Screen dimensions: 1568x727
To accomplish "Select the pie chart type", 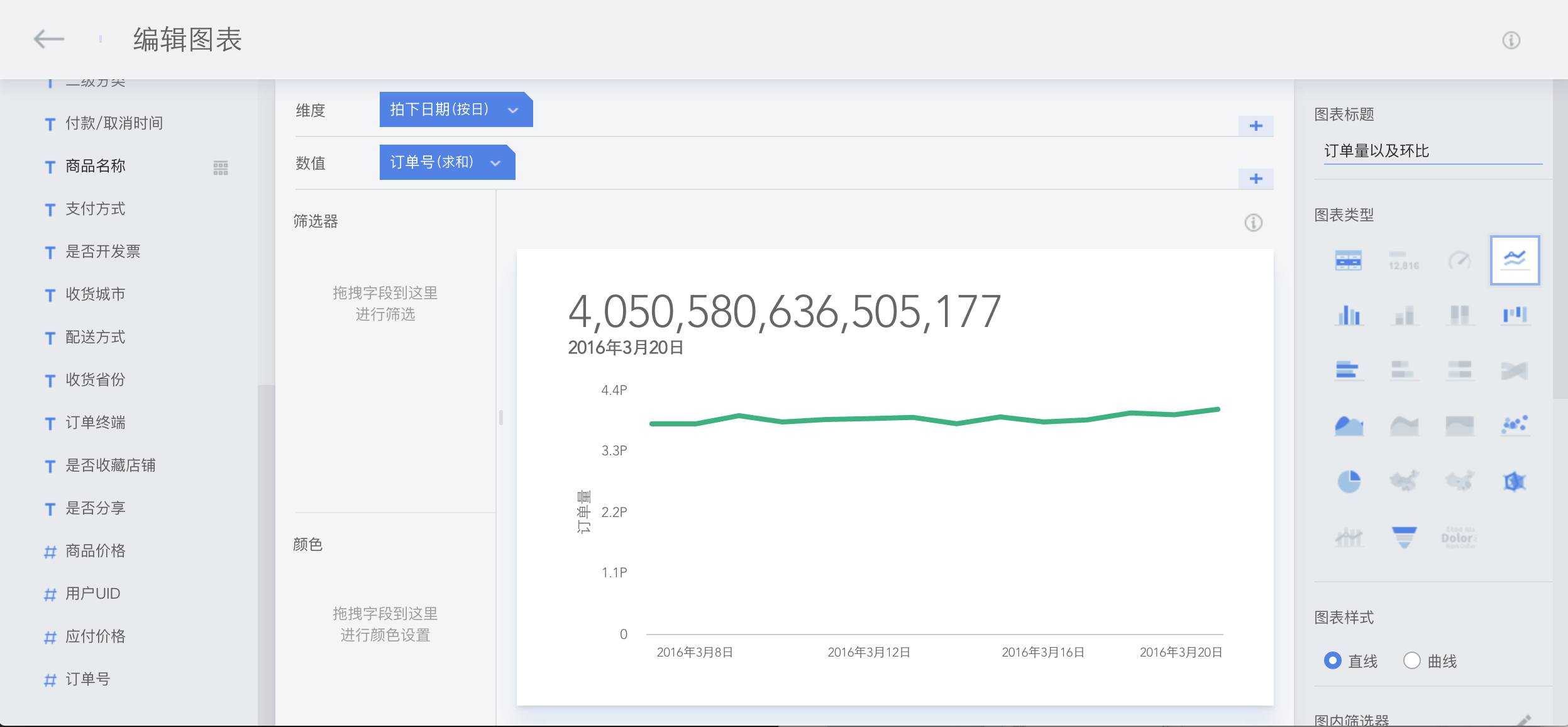I will [x=1349, y=482].
